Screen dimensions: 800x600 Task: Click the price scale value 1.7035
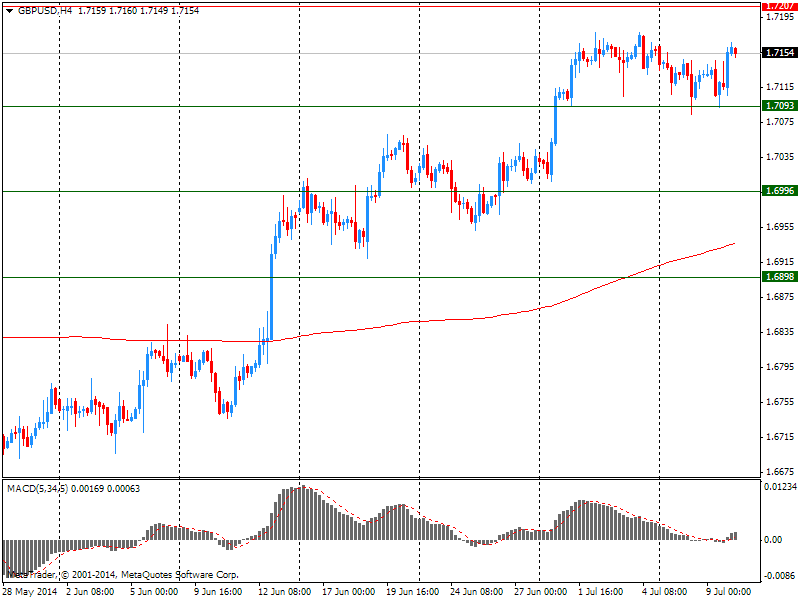click(x=780, y=157)
